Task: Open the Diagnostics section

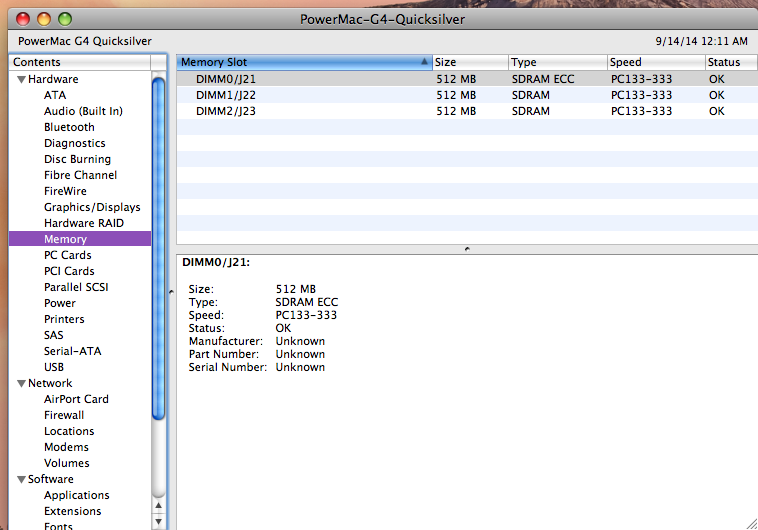Action: [x=74, y=143]
